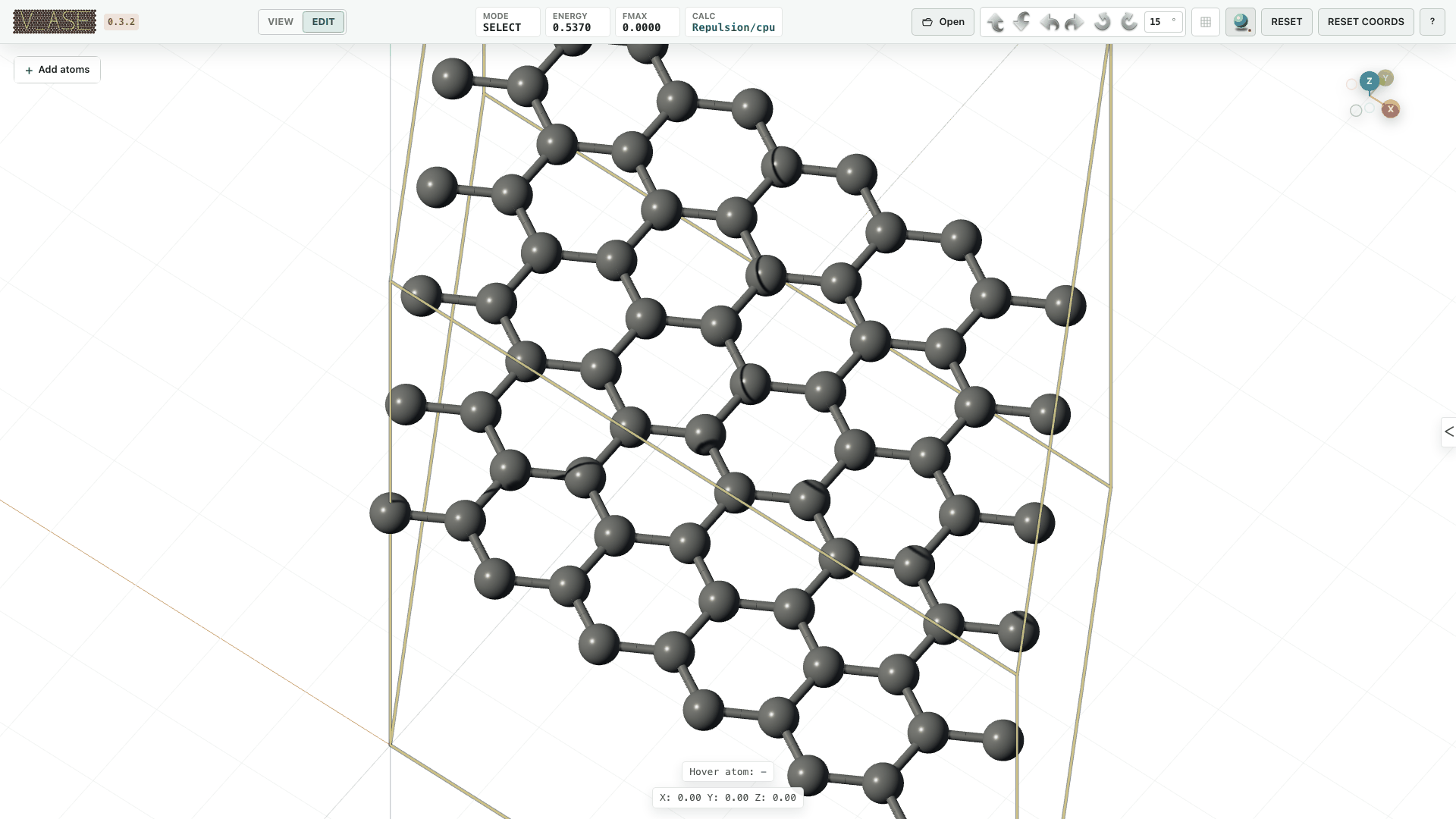Rotate view downward with second arrow icon

click(1022, 22)
